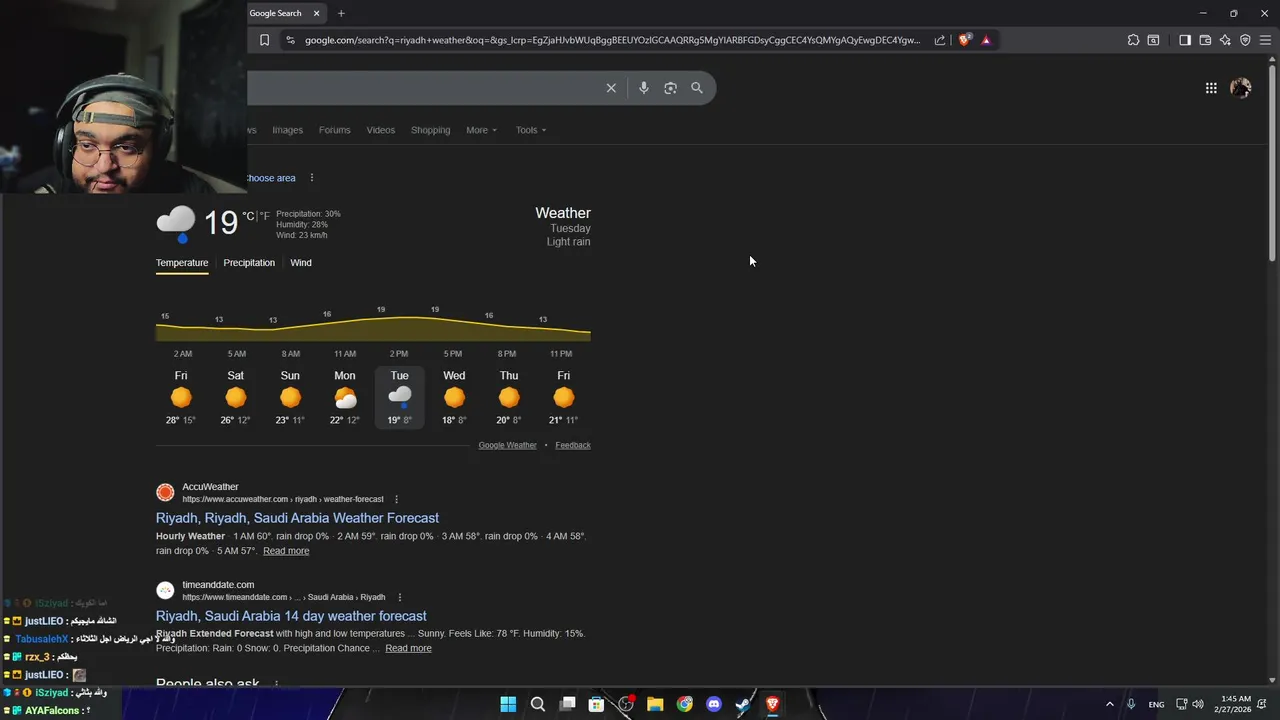This screenshot has width=1280, height=720.
Task: Open the Google account profile picture
Action: click(x=1241, y=88)
